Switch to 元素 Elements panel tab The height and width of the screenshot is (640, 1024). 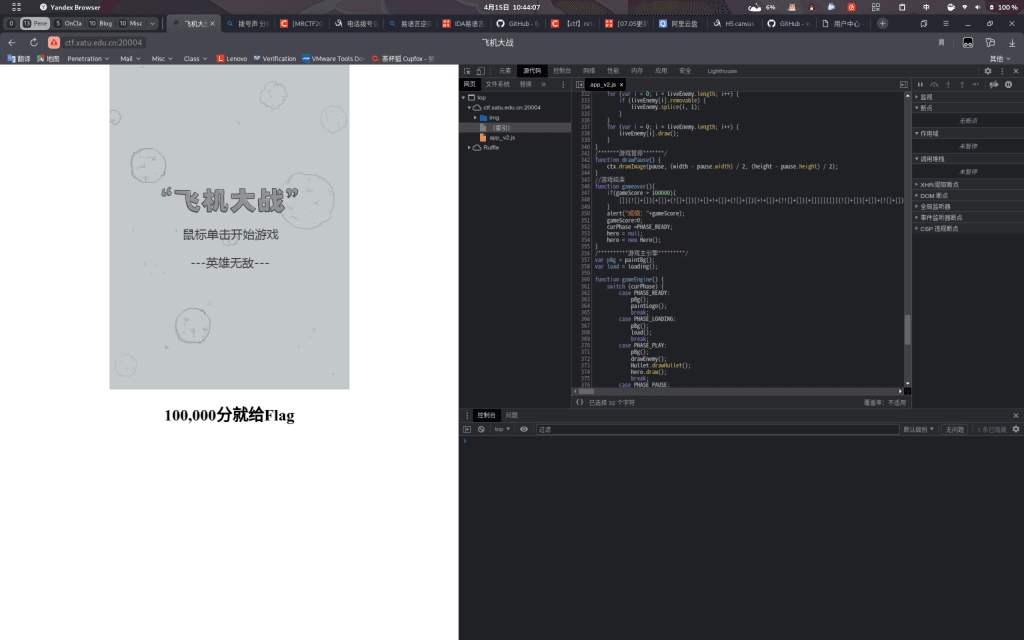505,71
